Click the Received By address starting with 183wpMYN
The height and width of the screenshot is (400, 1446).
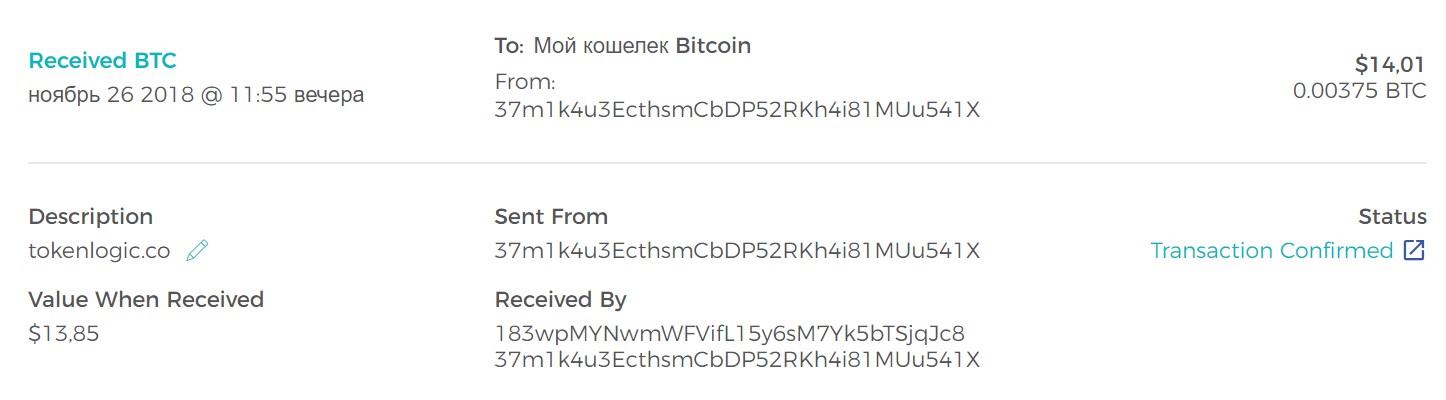point(730,334)
